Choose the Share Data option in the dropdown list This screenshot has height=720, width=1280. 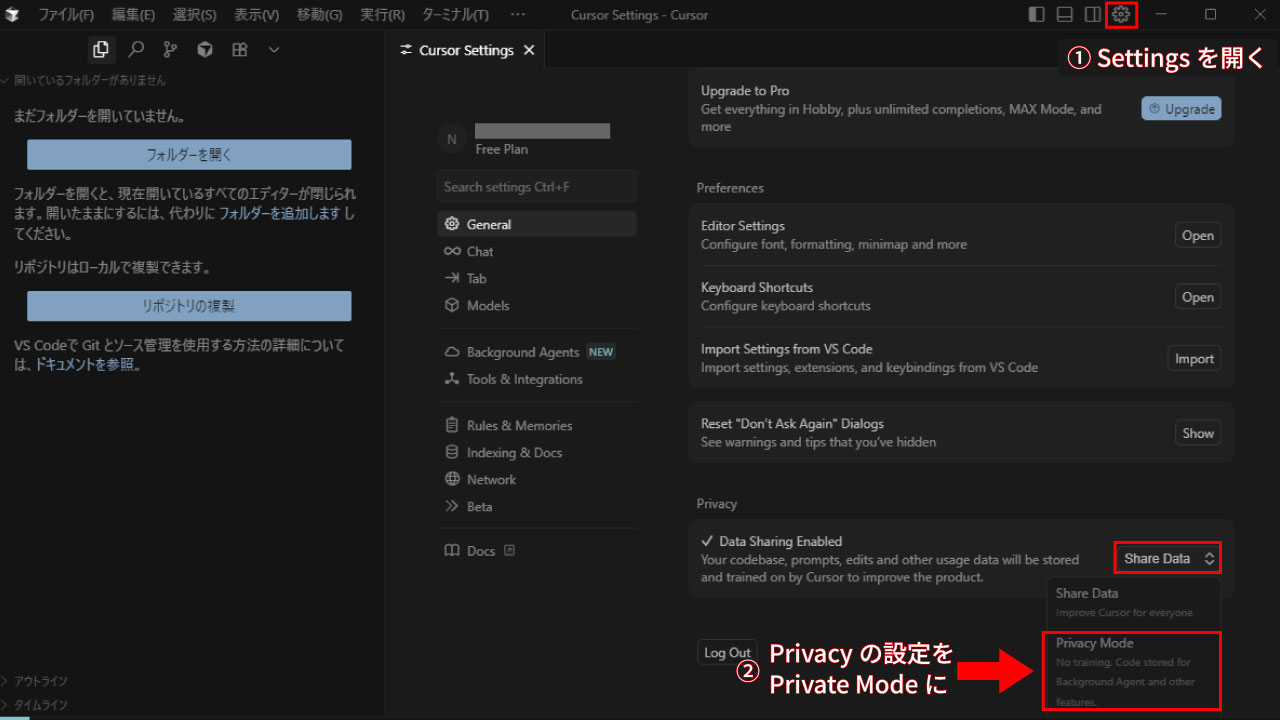(x=1133, y=602)
